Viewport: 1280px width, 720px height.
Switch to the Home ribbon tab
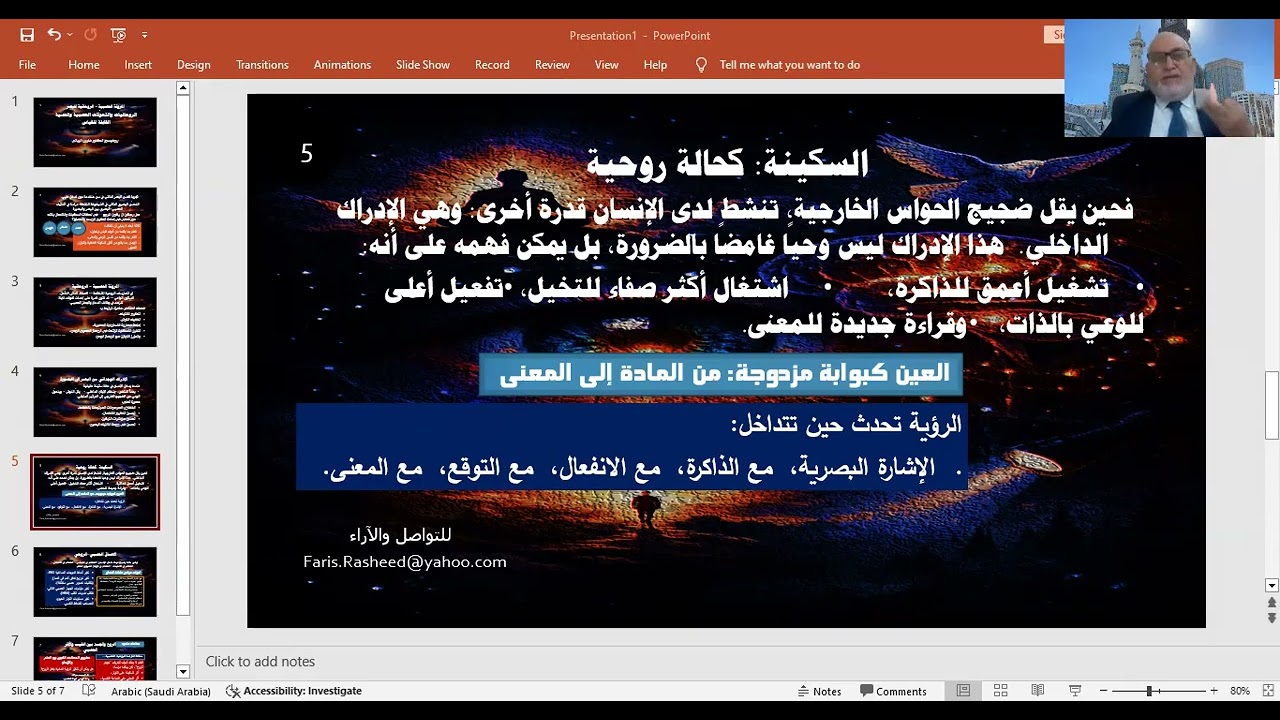click(x=84, y=65)
